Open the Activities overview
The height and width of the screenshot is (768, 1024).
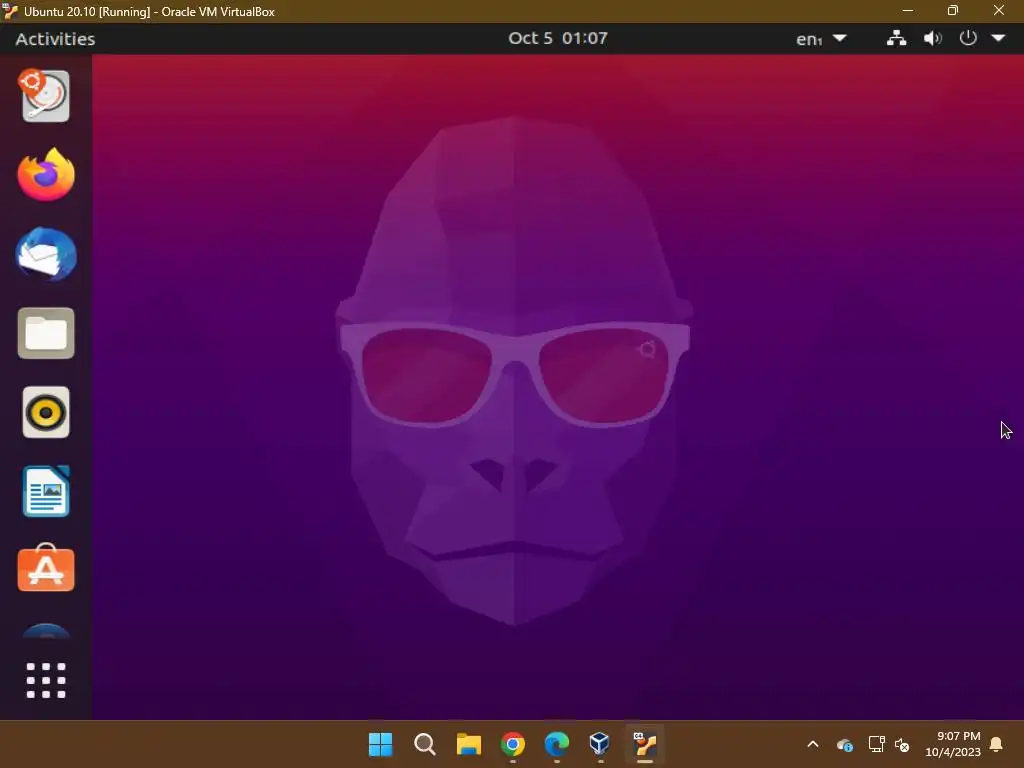[x=55, y=39]
